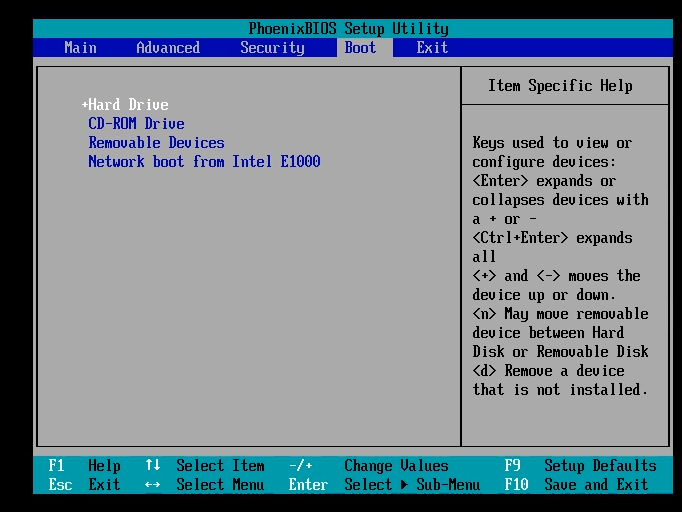Click the Sub-Menu triangle arrow icon
This screenshot has width=682, height=512.
click(x=405, y=485)
